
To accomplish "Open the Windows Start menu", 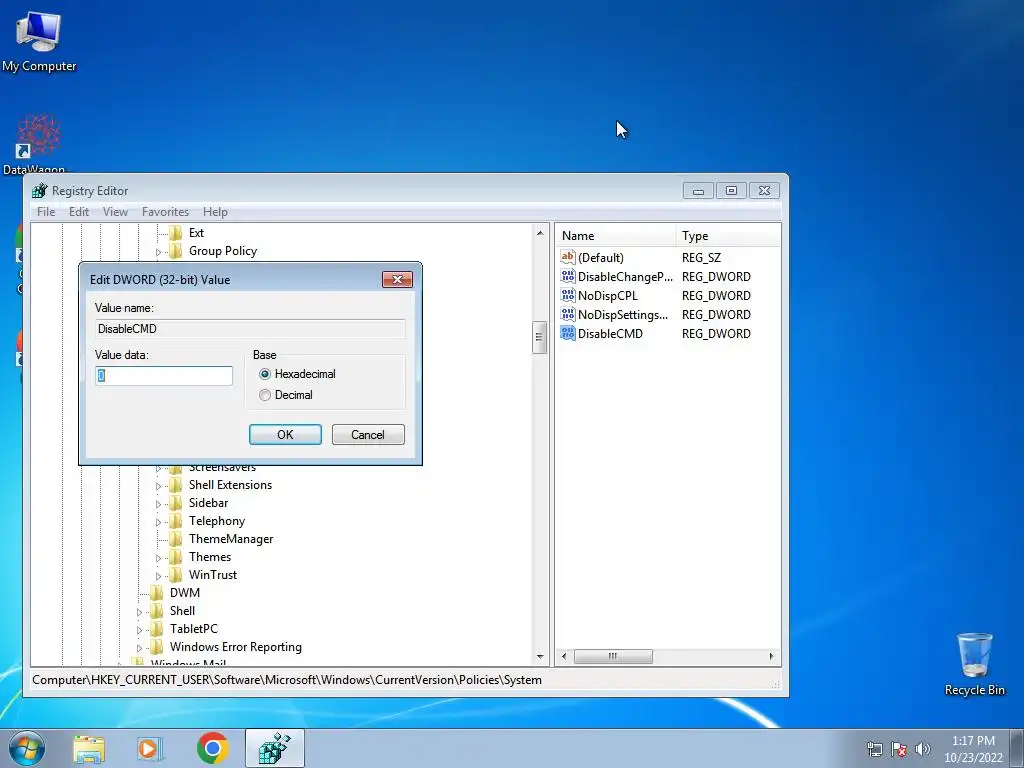I will (27, 748).
